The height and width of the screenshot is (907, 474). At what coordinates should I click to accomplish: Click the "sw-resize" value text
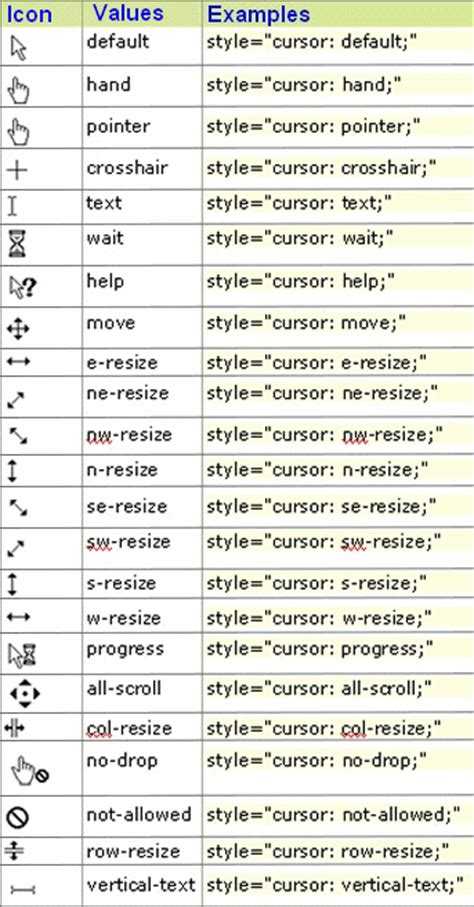pyautogui.click(x=128, y=543)
